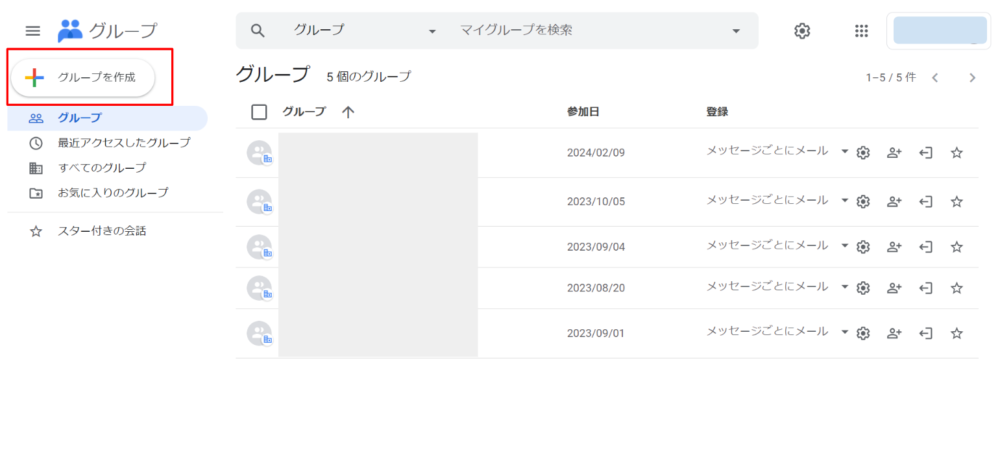The width and height of the screenshot is (1000, 450).
Task: Change メッセージごとにメール for 2023/09/04 group
Action: pos(777,245)
